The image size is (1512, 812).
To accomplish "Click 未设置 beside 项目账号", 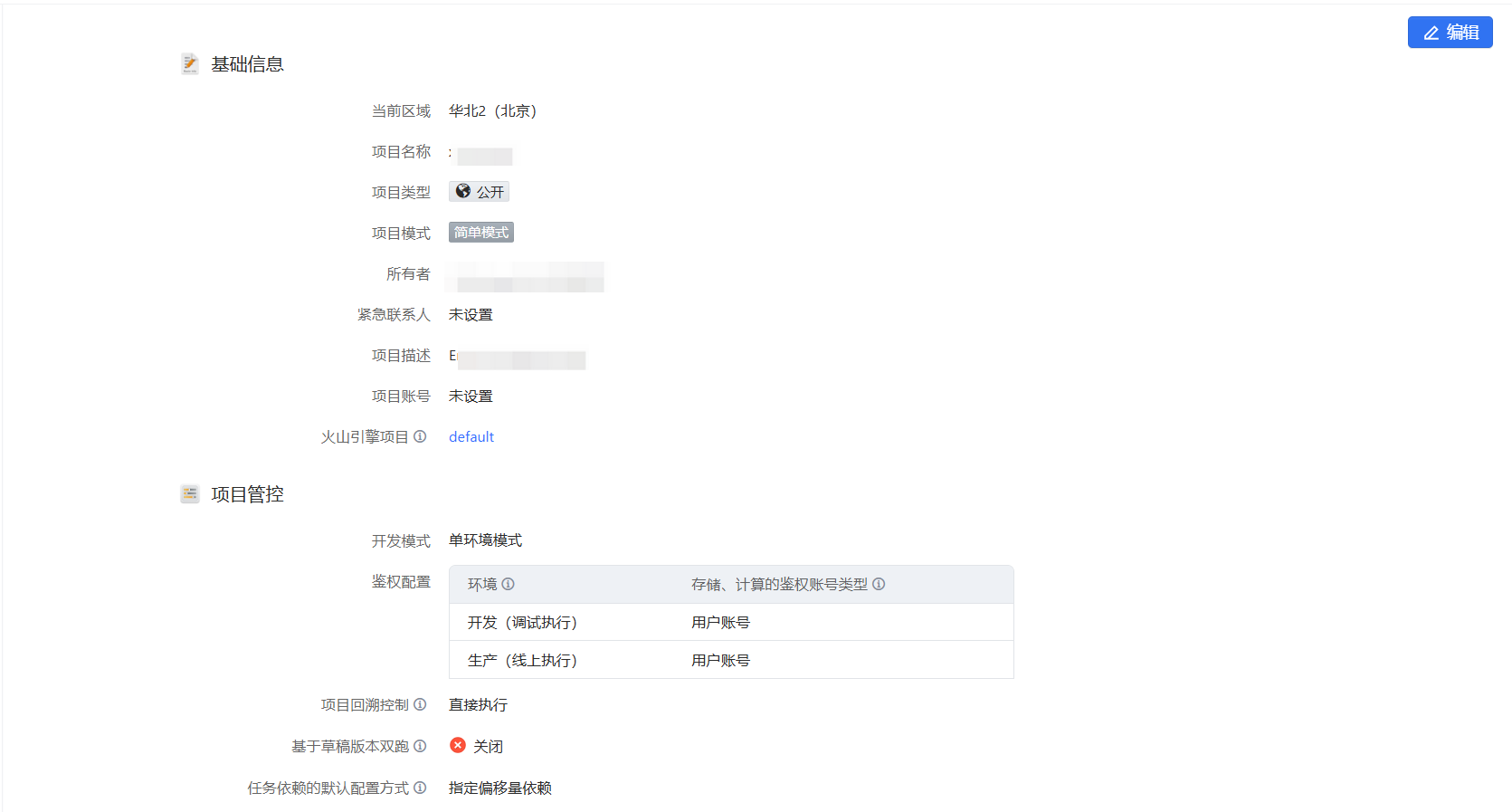I will pos(471,396).
